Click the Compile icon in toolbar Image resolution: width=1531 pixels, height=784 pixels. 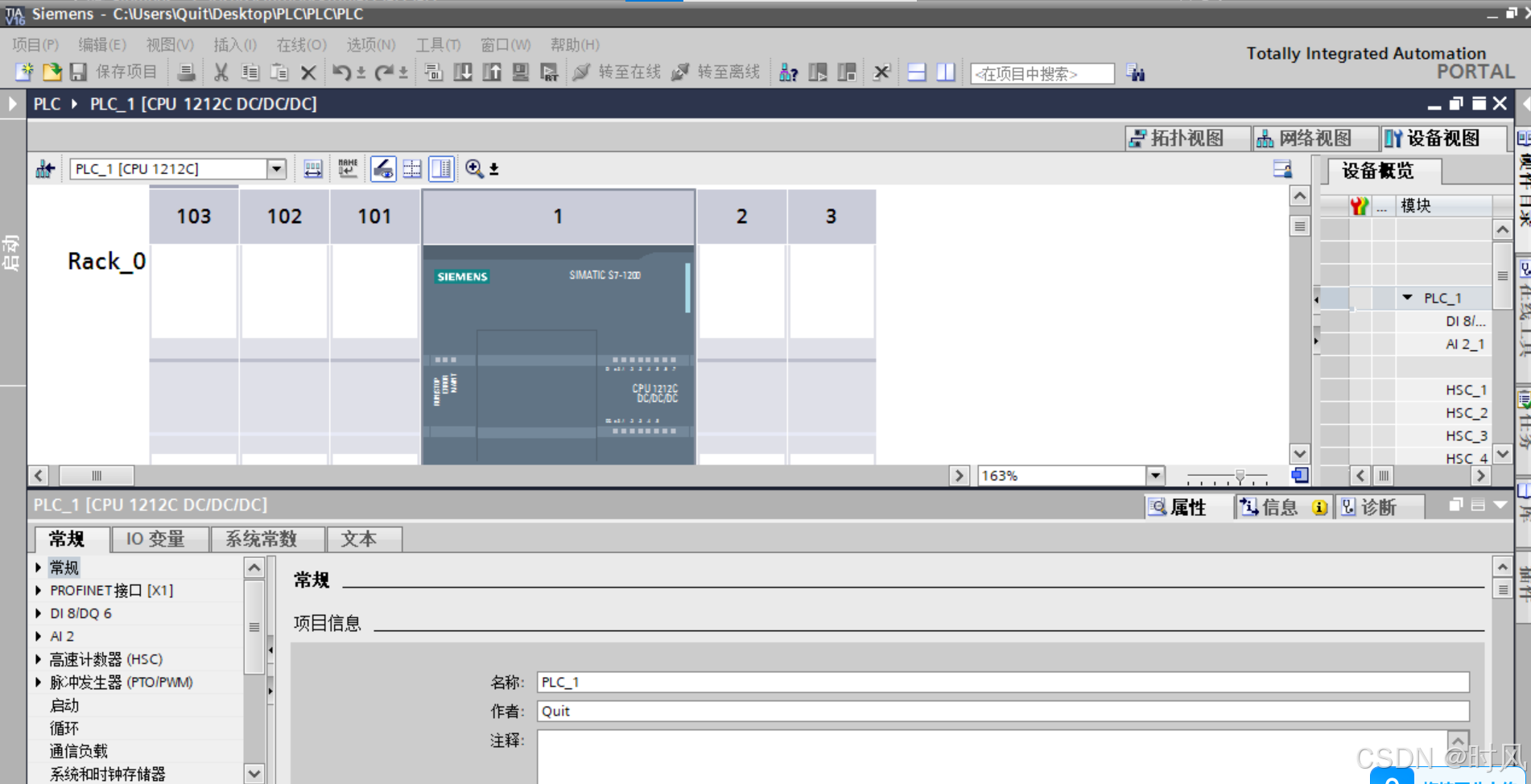click(x=434, y=72)
